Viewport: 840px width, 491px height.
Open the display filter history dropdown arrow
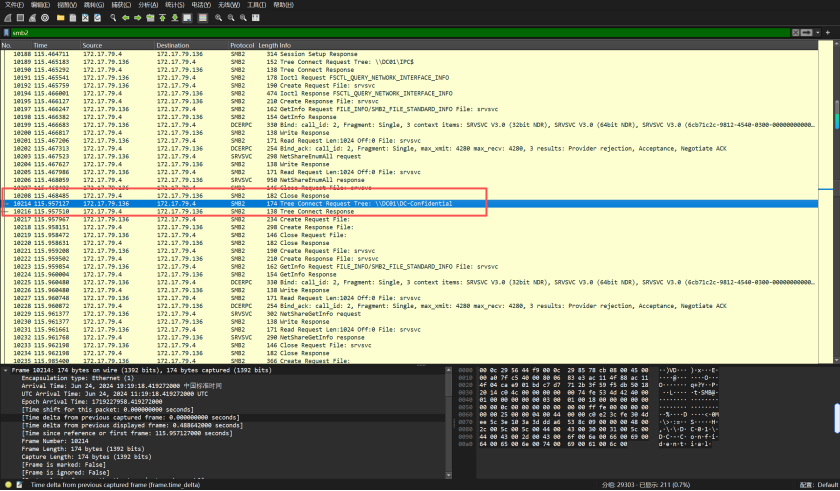click(818, 33)
